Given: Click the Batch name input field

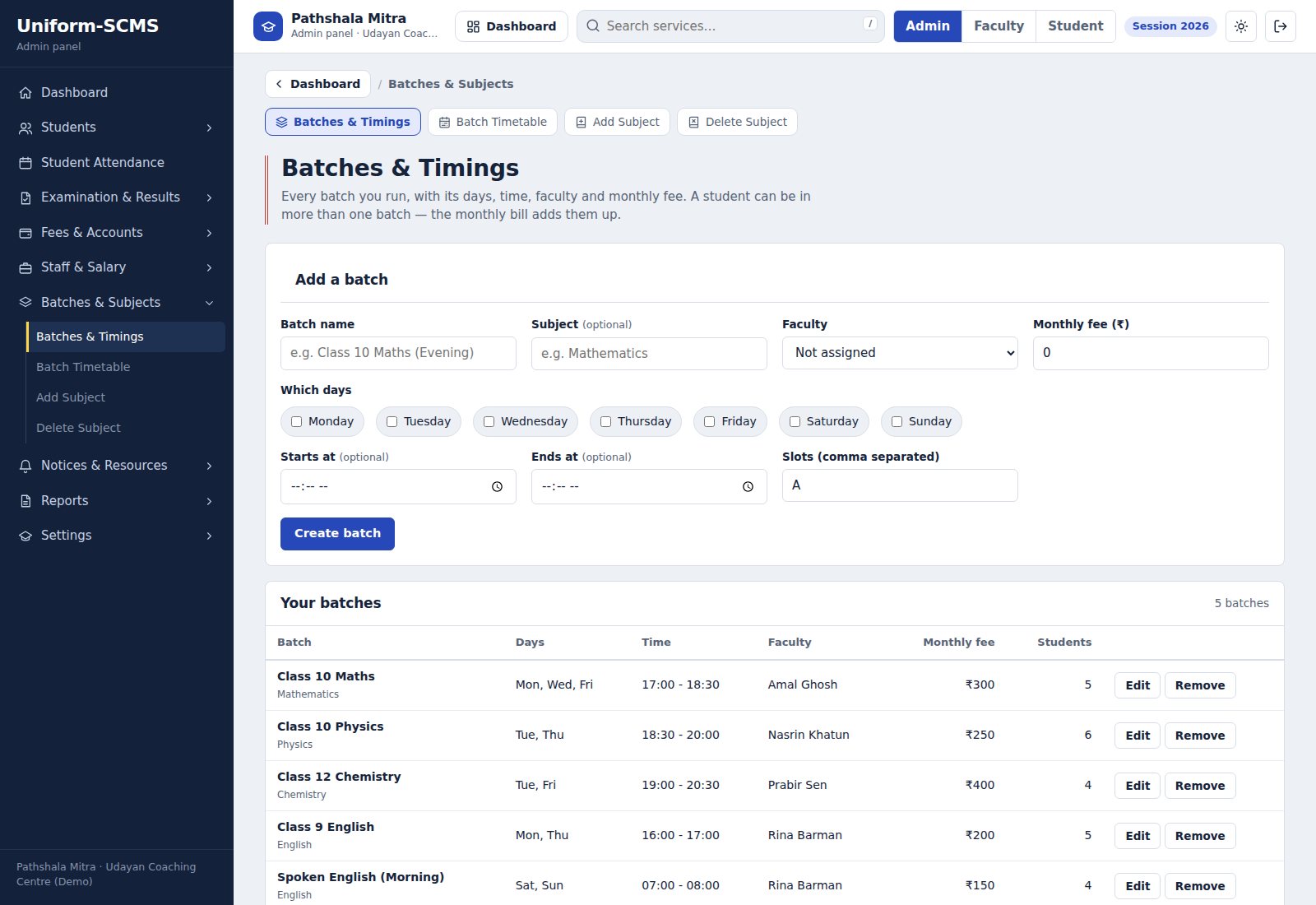Looking at the screenshot, I should [x=398, y=353].
